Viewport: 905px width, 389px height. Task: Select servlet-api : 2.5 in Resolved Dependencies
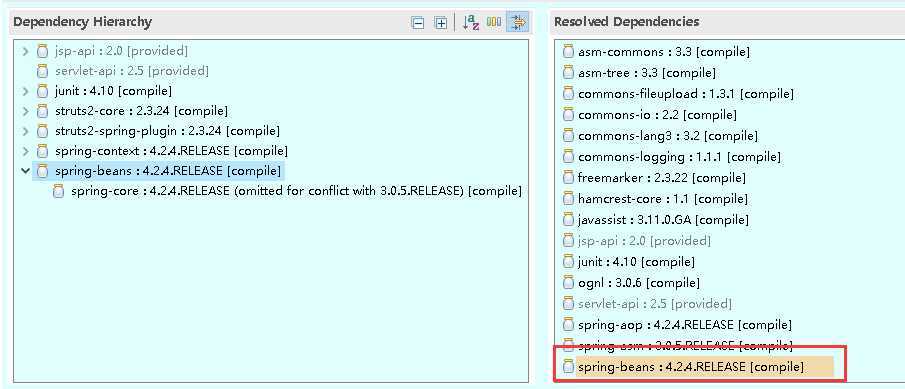655,304
